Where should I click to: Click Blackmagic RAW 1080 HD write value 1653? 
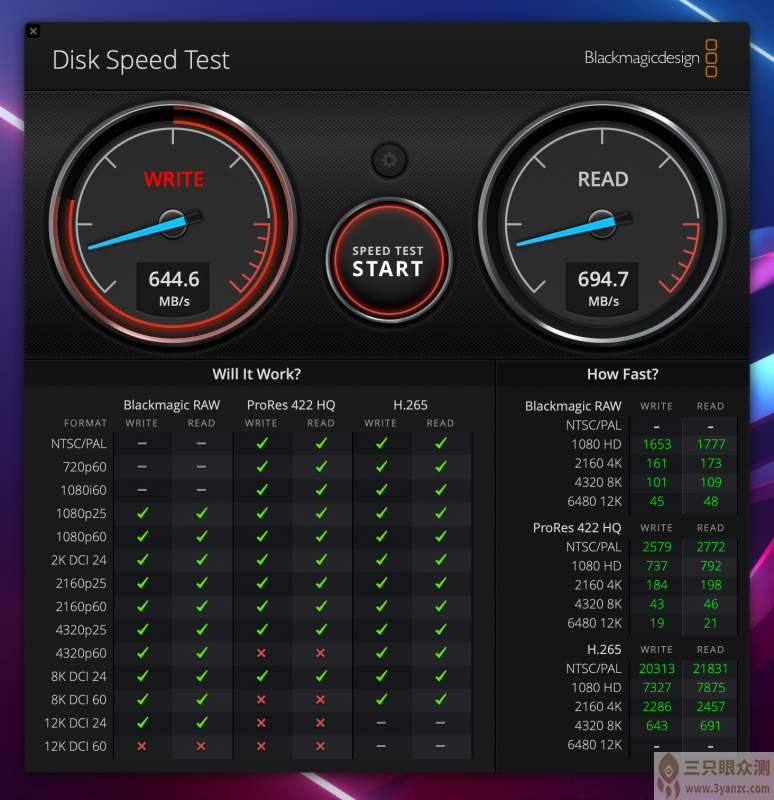point(657,444)
